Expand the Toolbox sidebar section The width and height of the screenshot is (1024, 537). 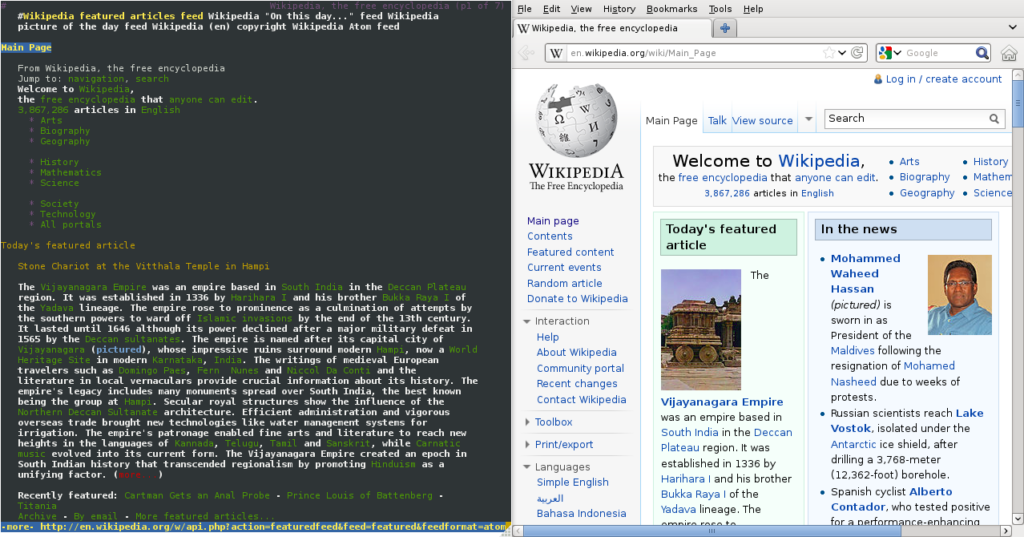tap(553, 422)
